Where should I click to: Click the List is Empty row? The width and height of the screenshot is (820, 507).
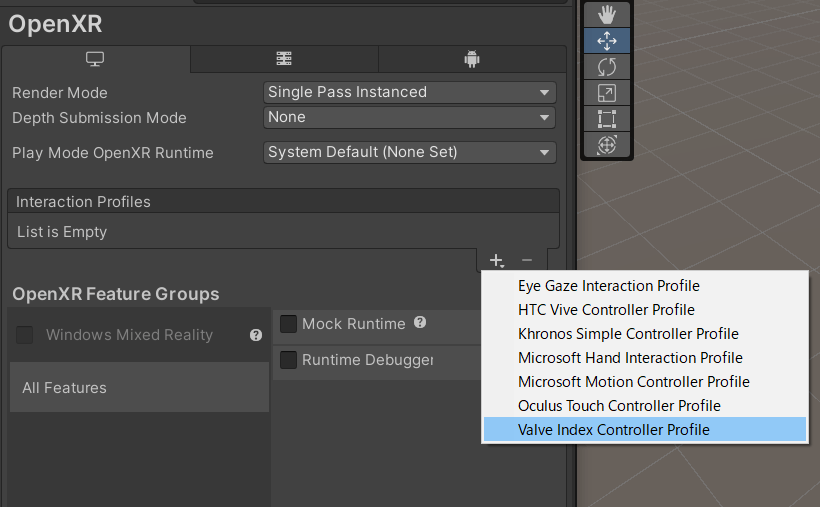(x=283, y=231)
